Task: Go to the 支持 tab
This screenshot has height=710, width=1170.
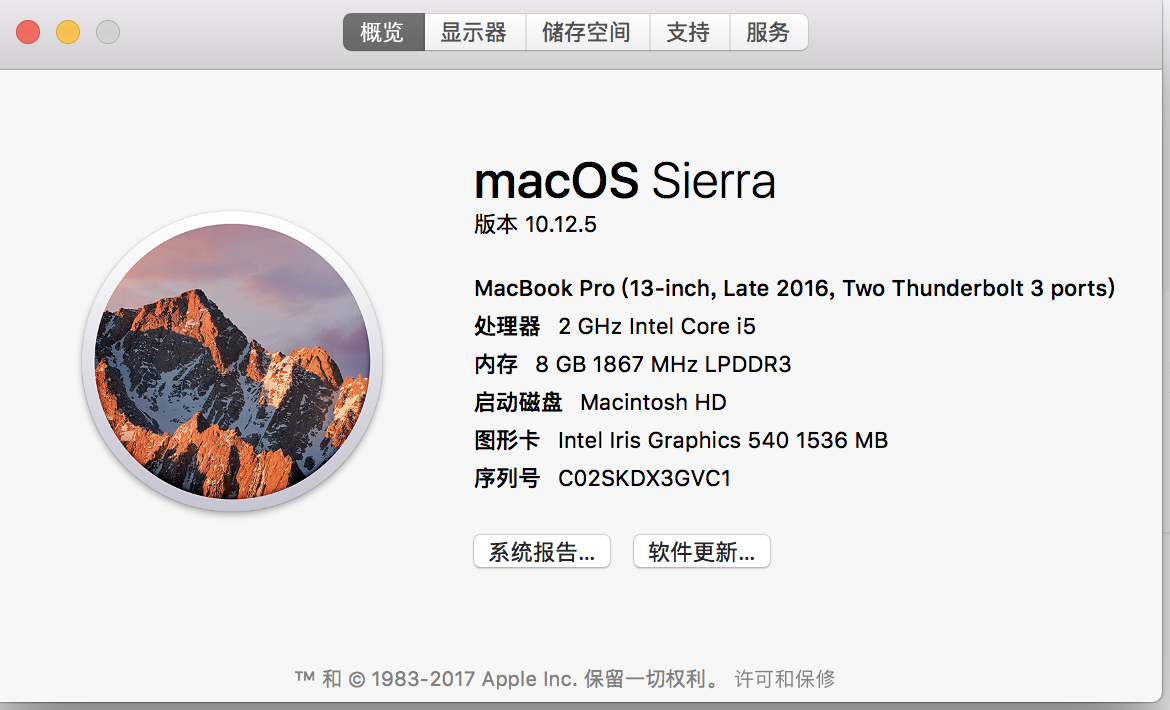Action: (689, 32)
